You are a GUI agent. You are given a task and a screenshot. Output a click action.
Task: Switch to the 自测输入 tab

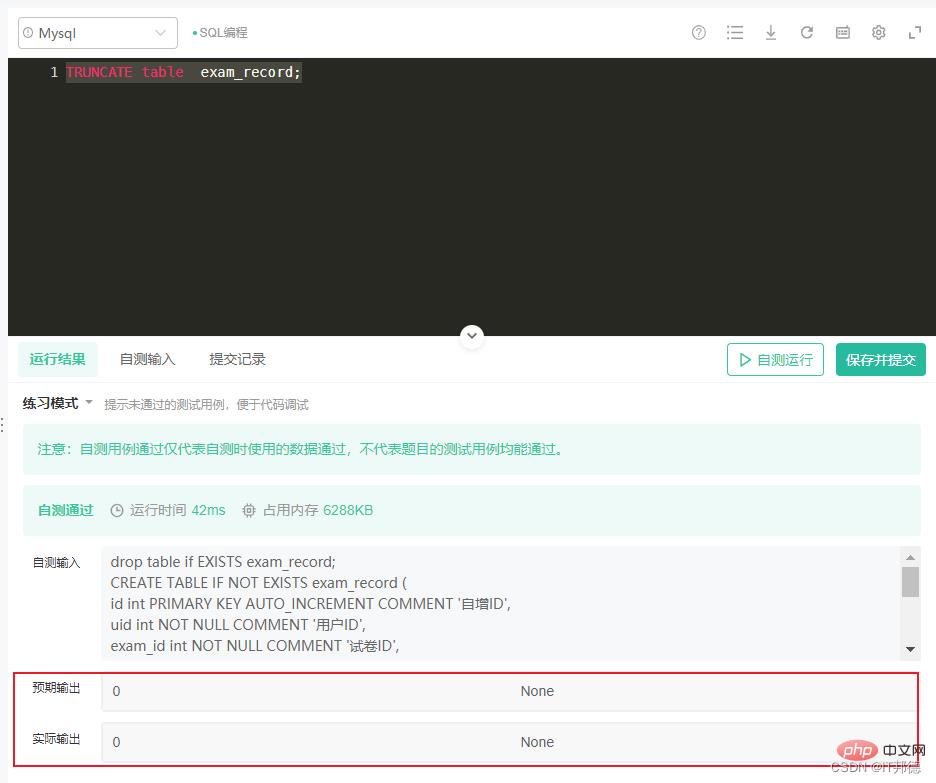[147, 359]
